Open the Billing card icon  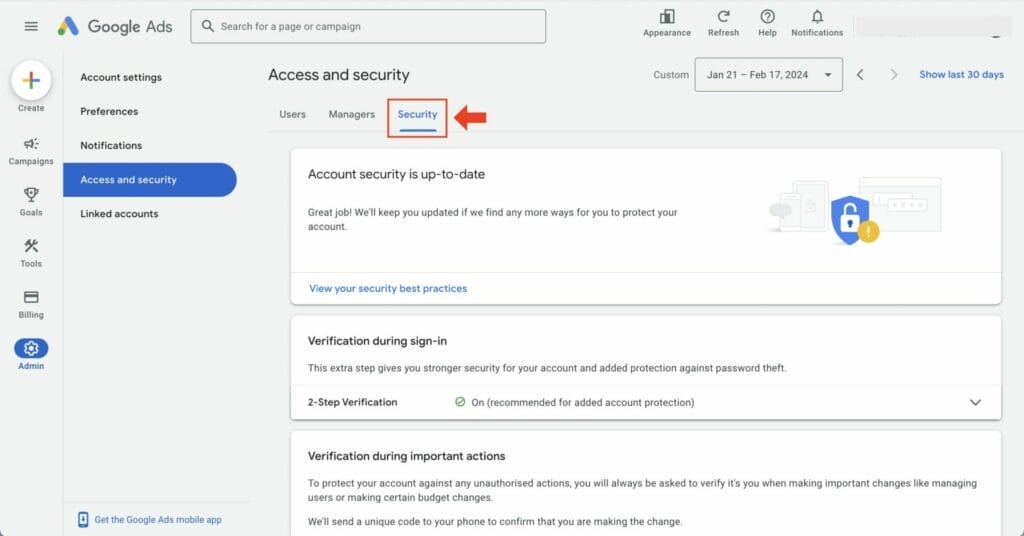coord(31,297)
